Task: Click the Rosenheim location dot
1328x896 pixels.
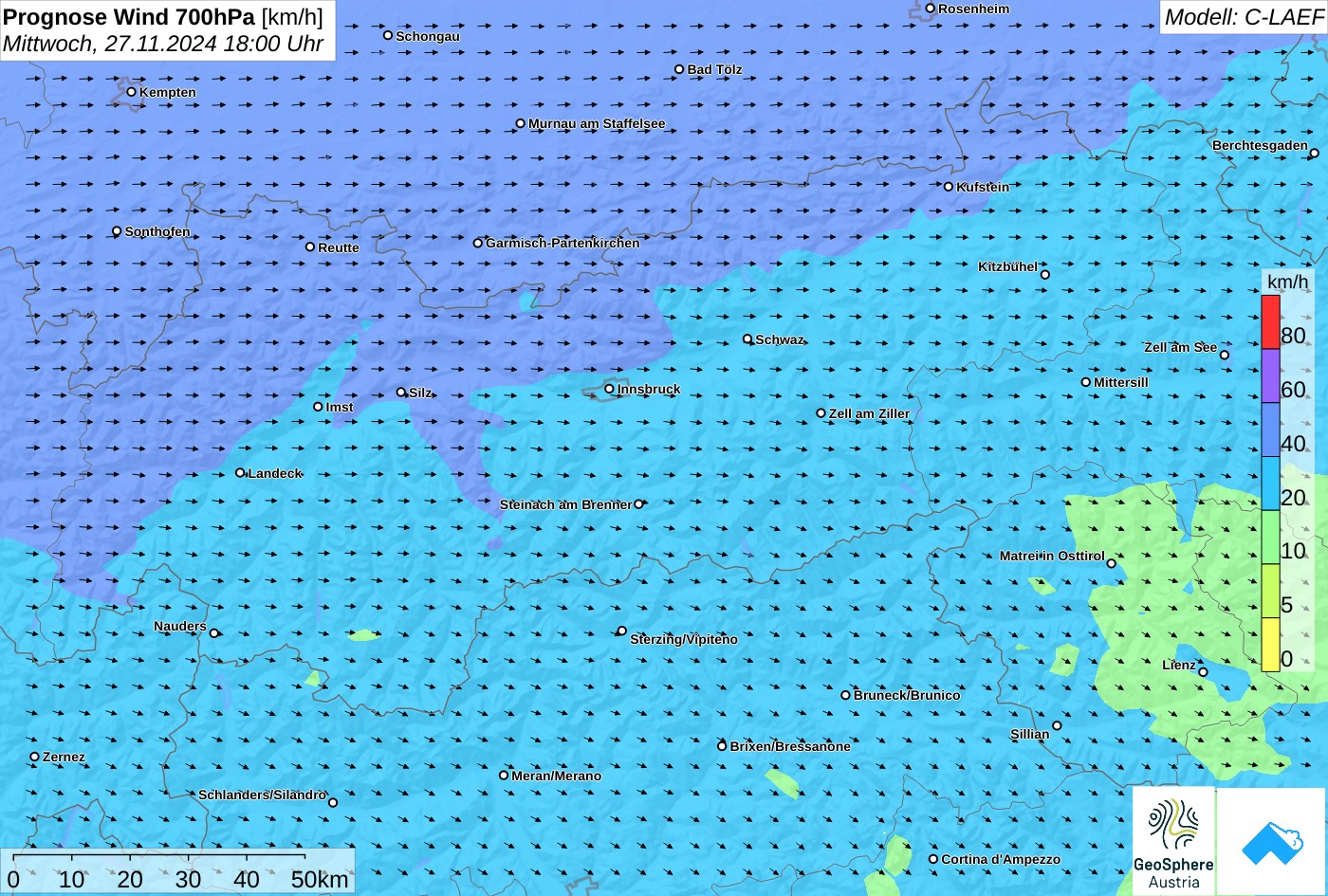Action: [931, 9]
